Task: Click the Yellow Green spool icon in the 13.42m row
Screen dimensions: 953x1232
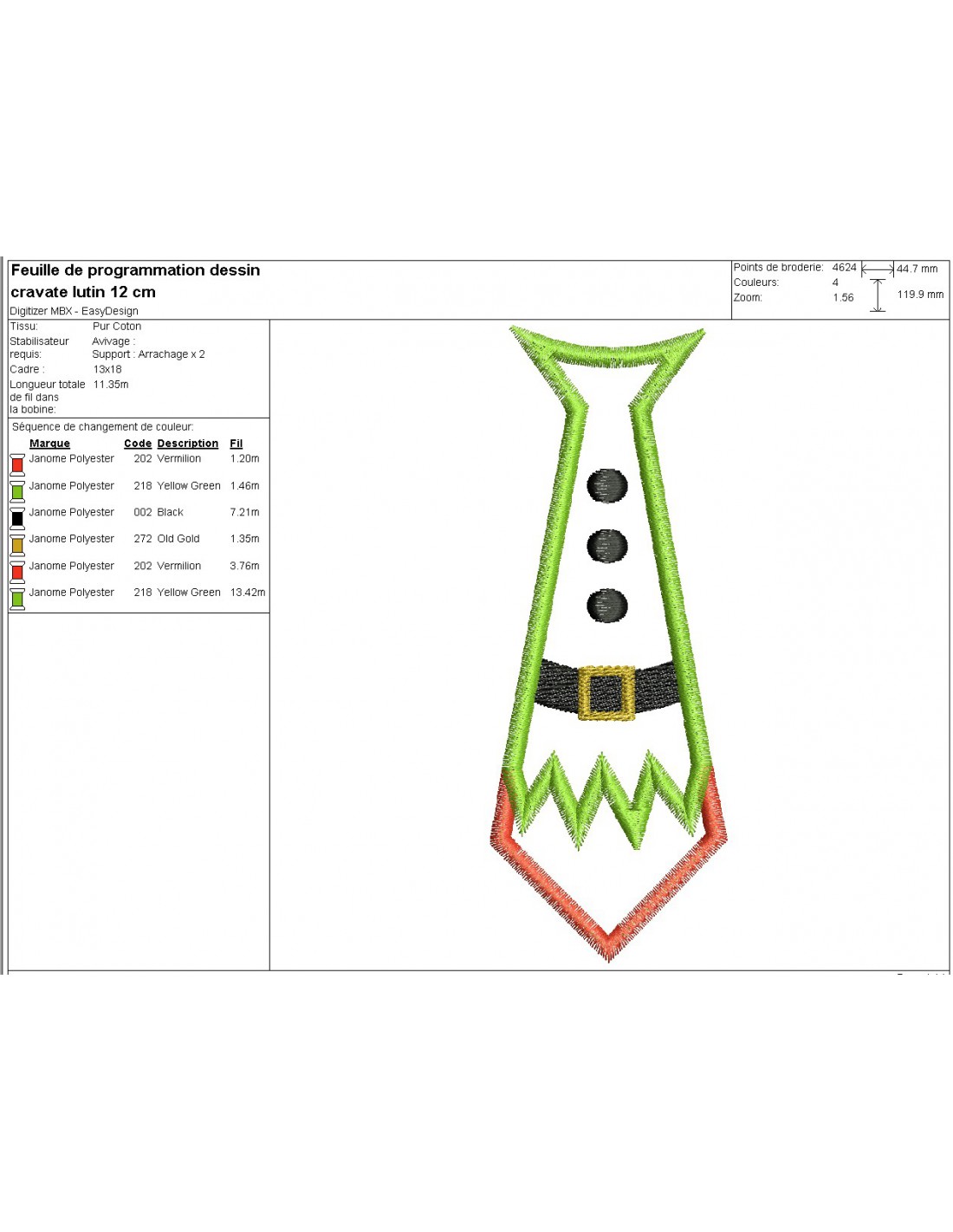Action: [17, 599]
